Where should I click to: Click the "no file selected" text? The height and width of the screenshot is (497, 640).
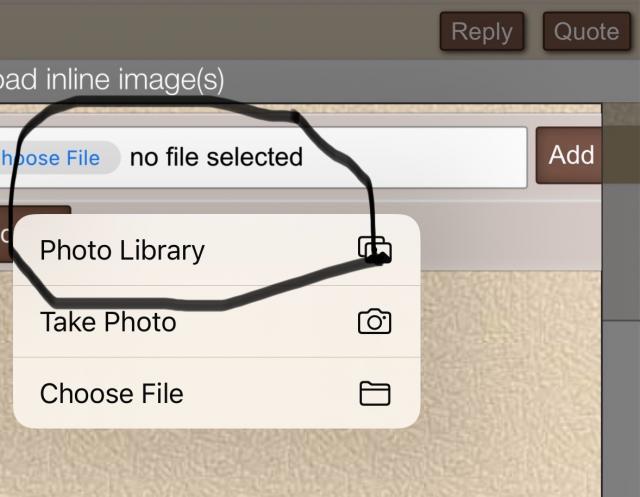[x=216, y=157]
